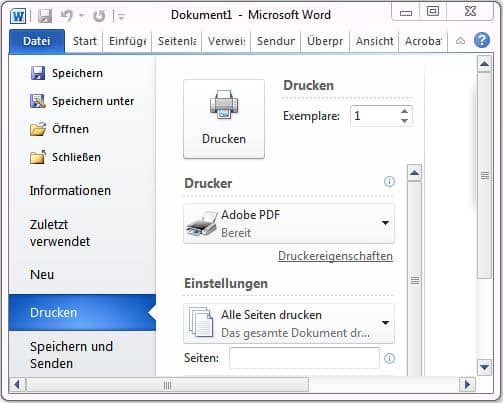Switch to the Sendungen ribbon tab
503x403 pixels.
click(x=276, y=41)
